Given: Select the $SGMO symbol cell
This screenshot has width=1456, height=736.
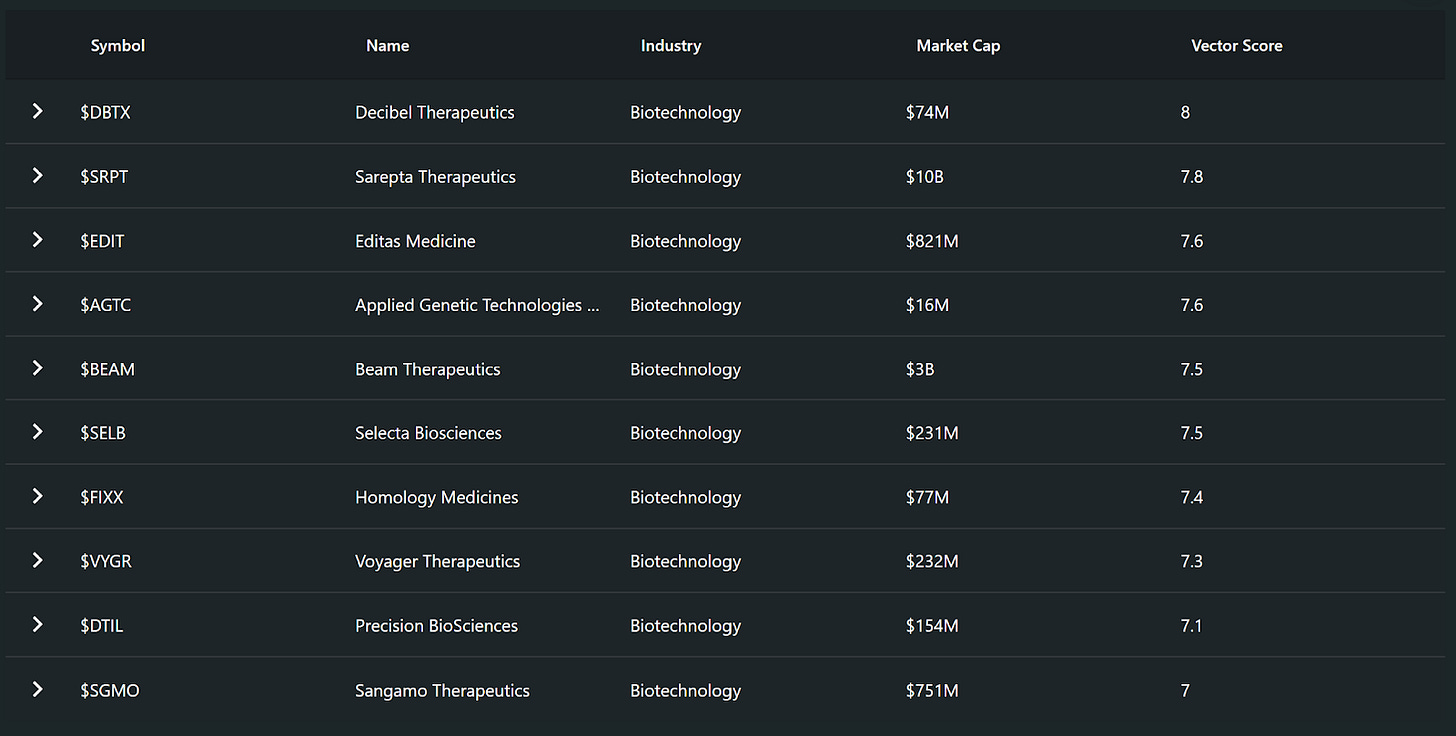Looking at the screenshot, I should (x=110, y=690).
